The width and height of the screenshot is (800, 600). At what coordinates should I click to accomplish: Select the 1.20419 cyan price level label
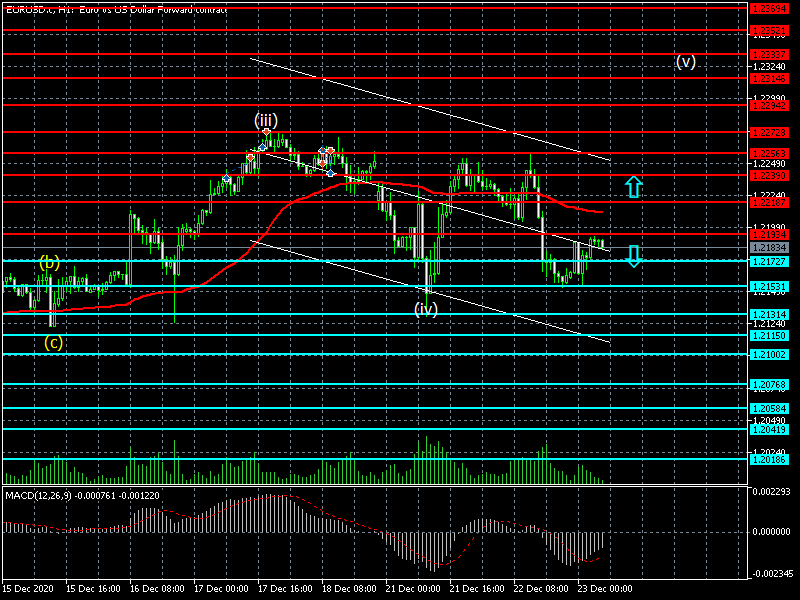click(769, 430)
